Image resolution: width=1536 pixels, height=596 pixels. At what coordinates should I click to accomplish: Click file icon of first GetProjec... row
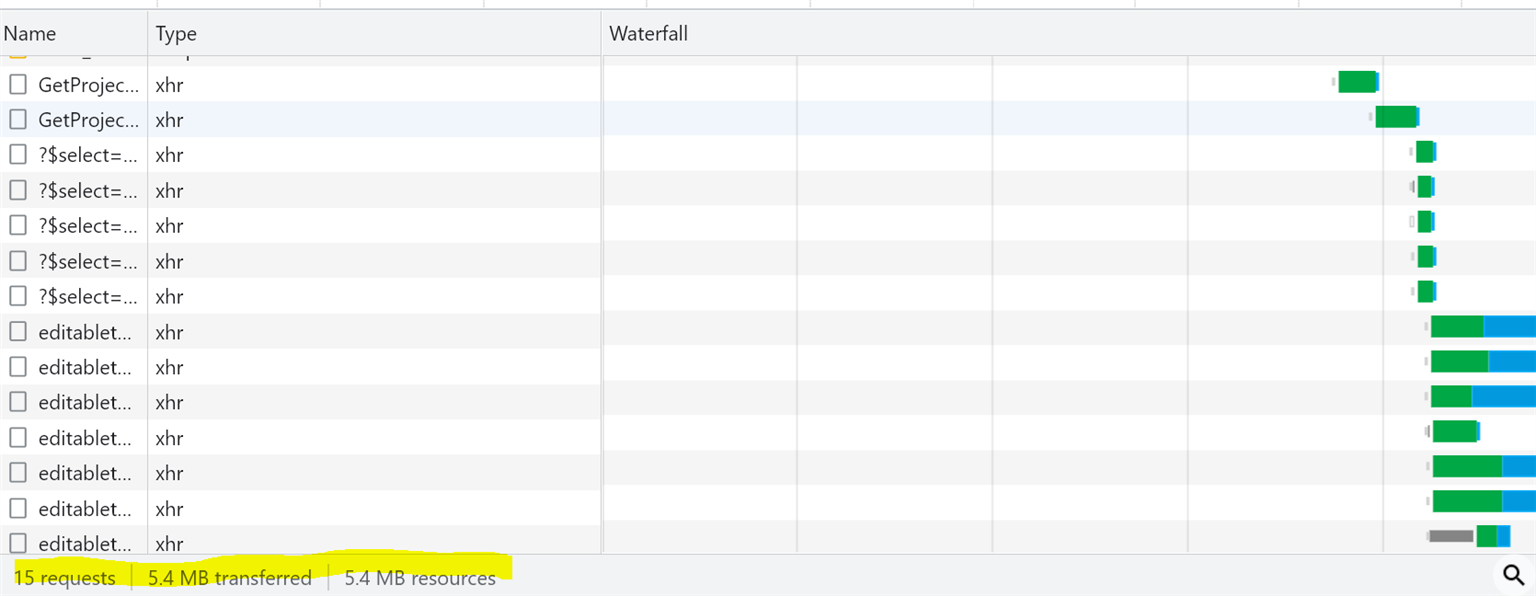click(18, 84)
